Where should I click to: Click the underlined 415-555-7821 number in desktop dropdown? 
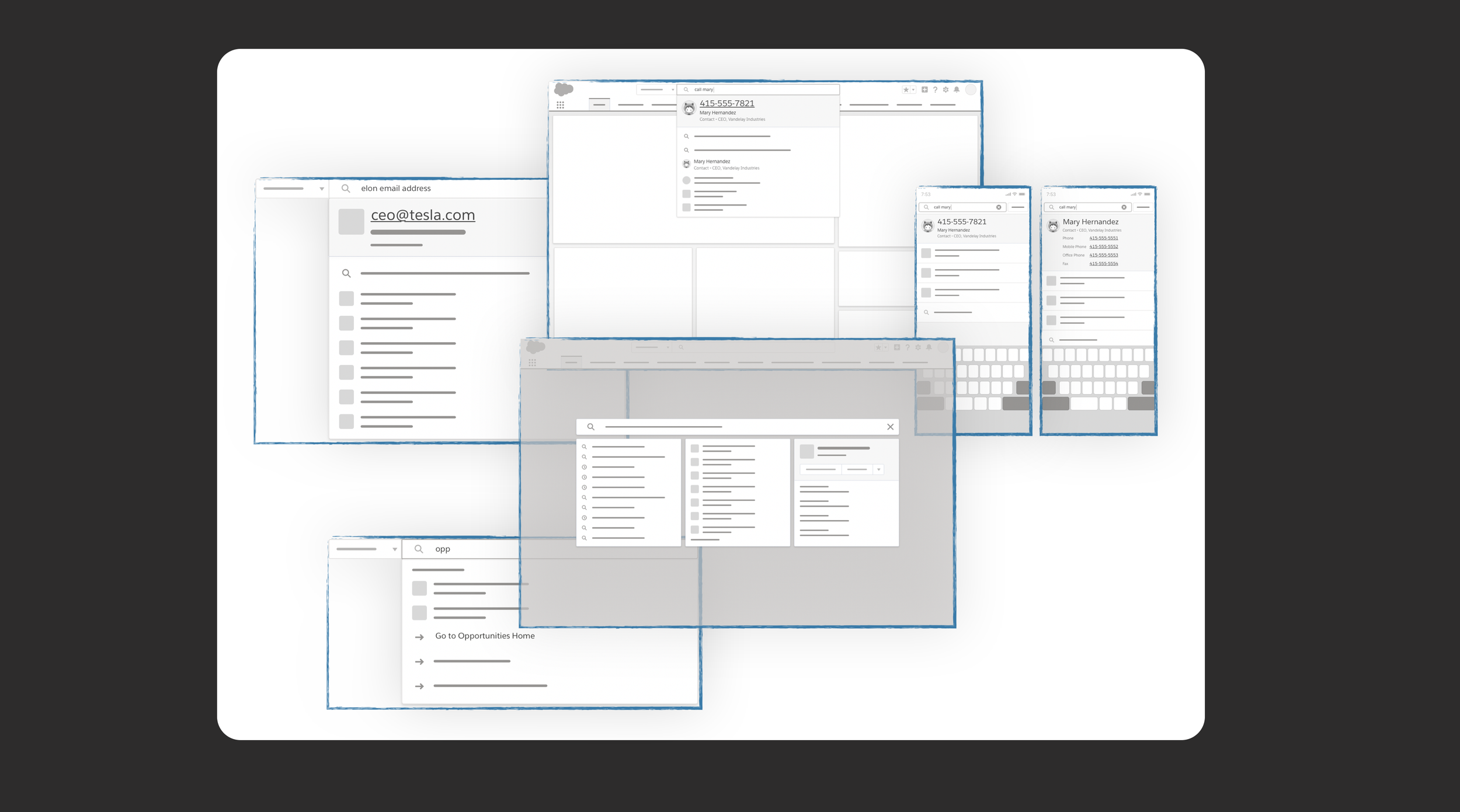tap(726, 103)
